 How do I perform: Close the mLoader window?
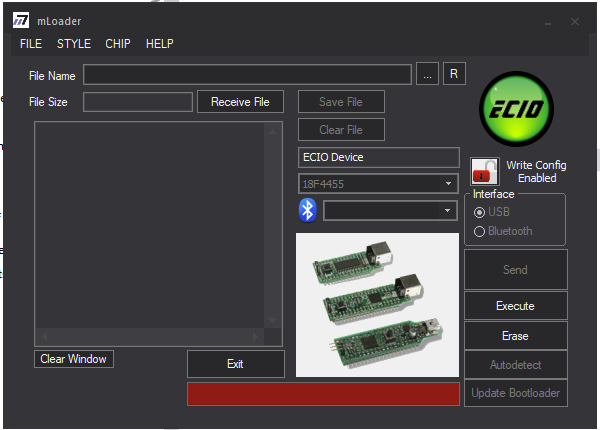[575, 22]
